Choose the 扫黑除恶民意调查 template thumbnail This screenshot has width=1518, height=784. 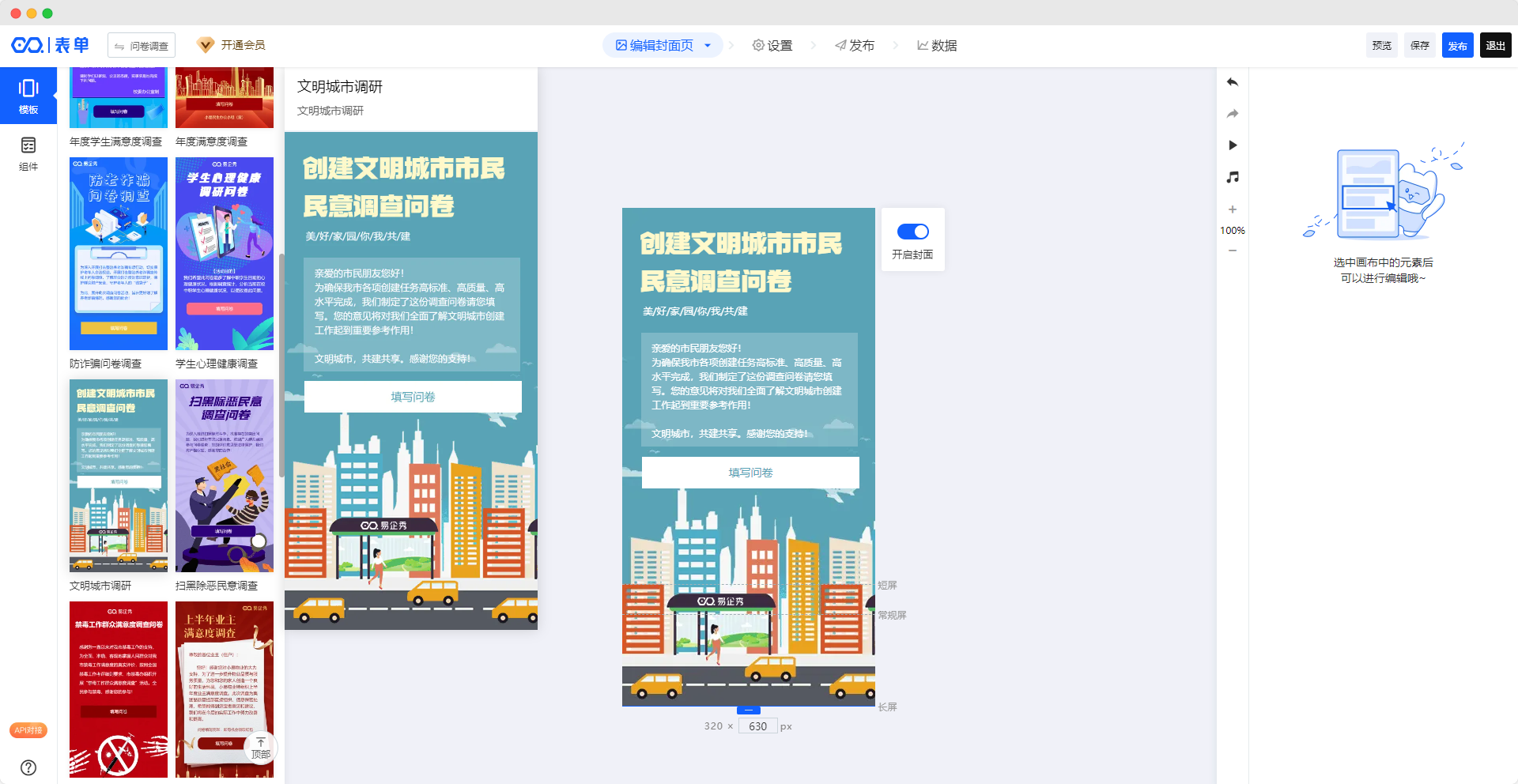[x=225, y=476]
